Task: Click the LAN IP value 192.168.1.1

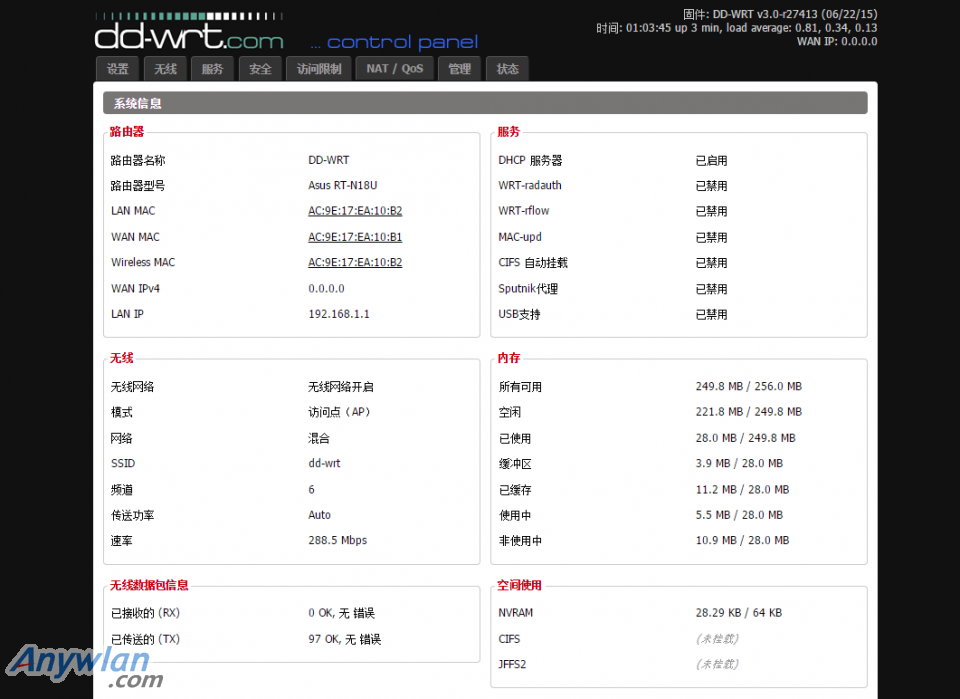Action: tap(339, 314)
